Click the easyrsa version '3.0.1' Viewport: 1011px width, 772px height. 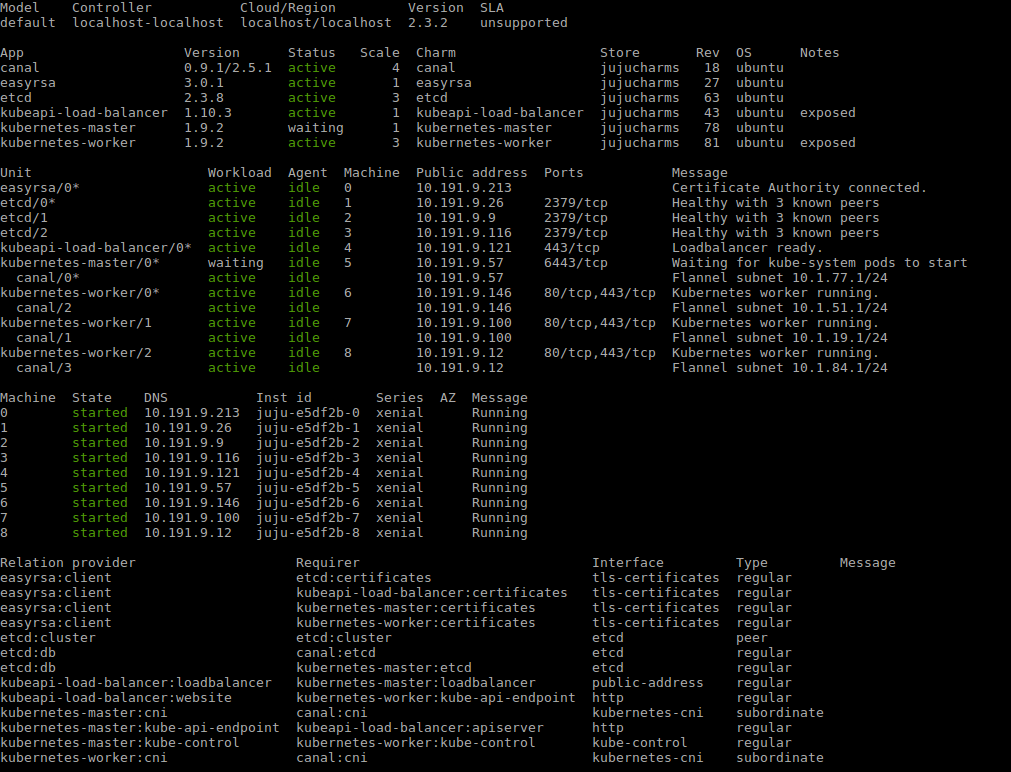coord(204,83)
